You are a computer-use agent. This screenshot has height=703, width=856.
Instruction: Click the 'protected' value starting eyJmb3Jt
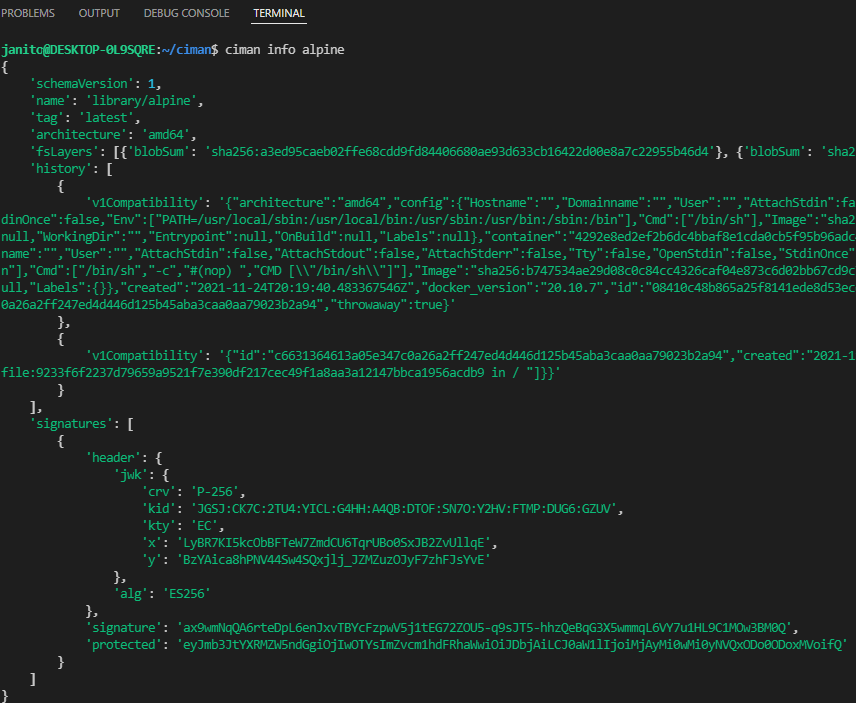[512, 645]
